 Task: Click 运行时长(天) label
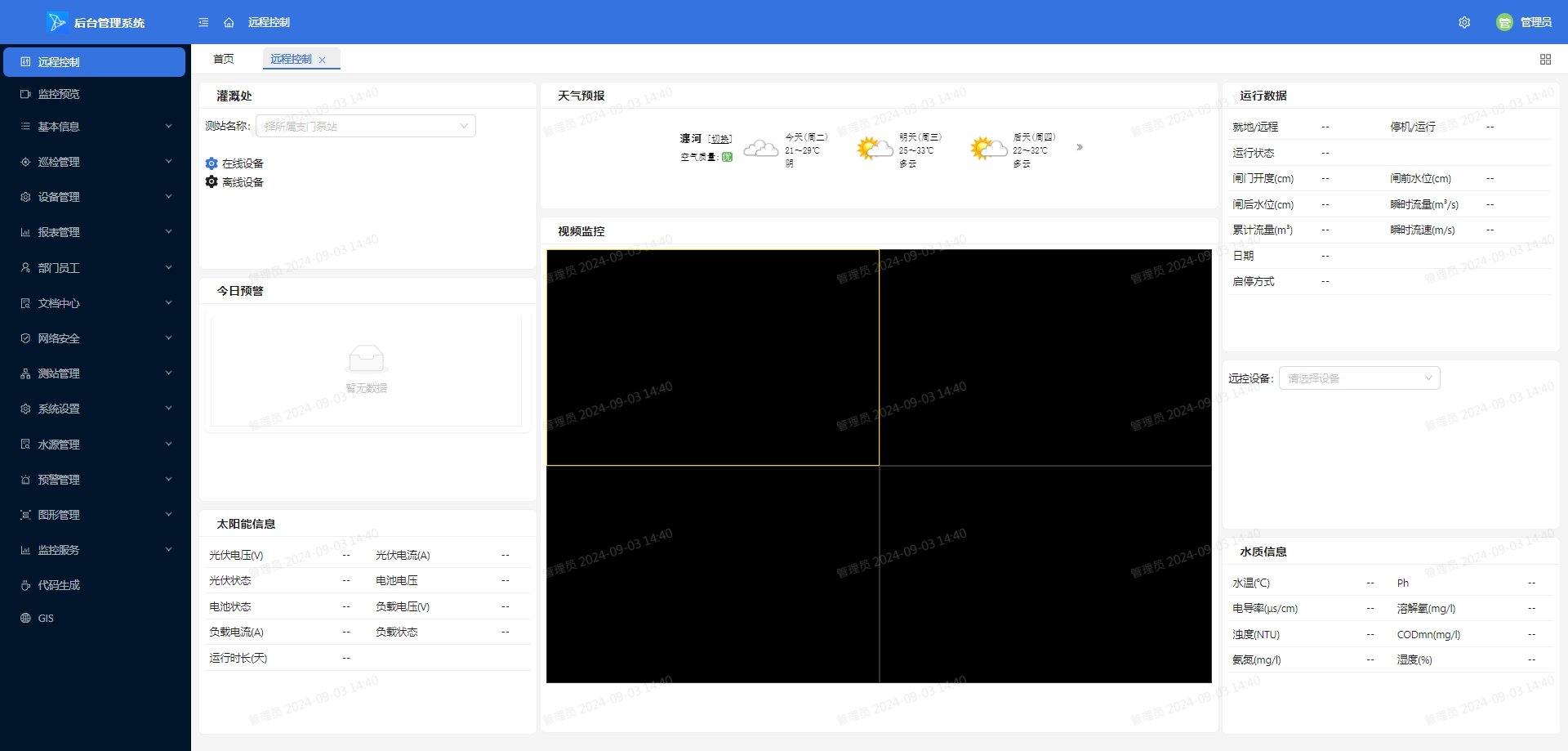coord(238,658)
